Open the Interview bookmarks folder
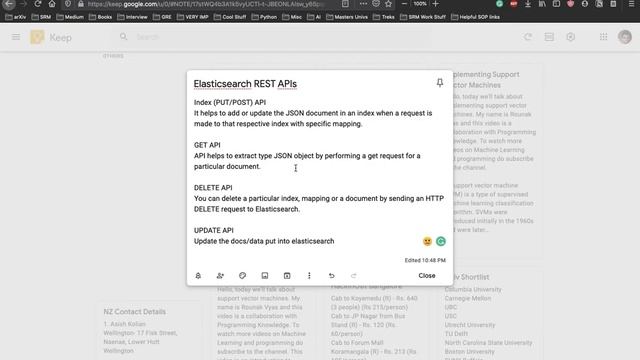The image size is (640, 360). pyautogui.click(x=132, y=17)
